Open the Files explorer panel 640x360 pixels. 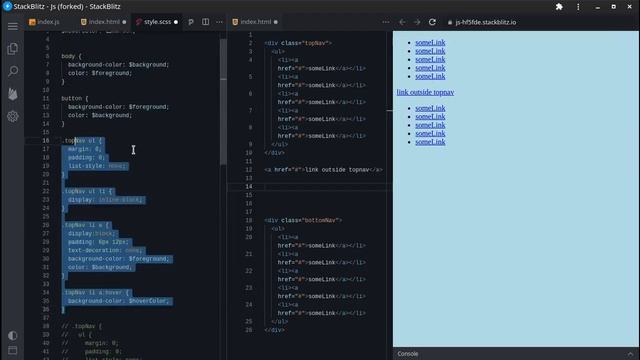coord(13,49)
